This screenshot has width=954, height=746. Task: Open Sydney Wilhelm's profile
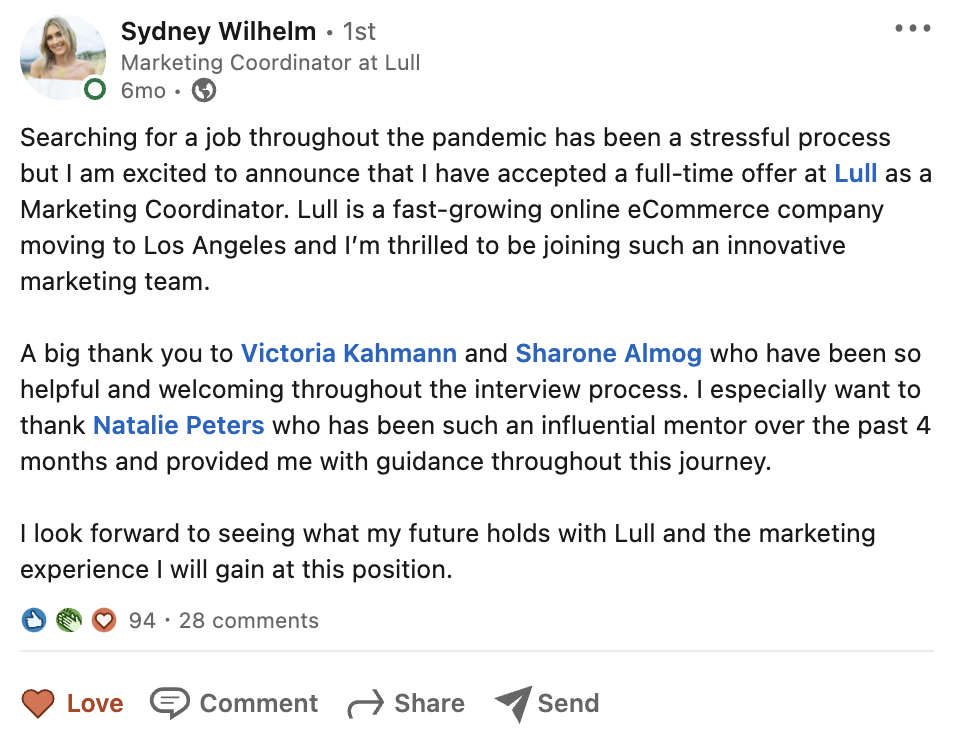pos(218,31)
